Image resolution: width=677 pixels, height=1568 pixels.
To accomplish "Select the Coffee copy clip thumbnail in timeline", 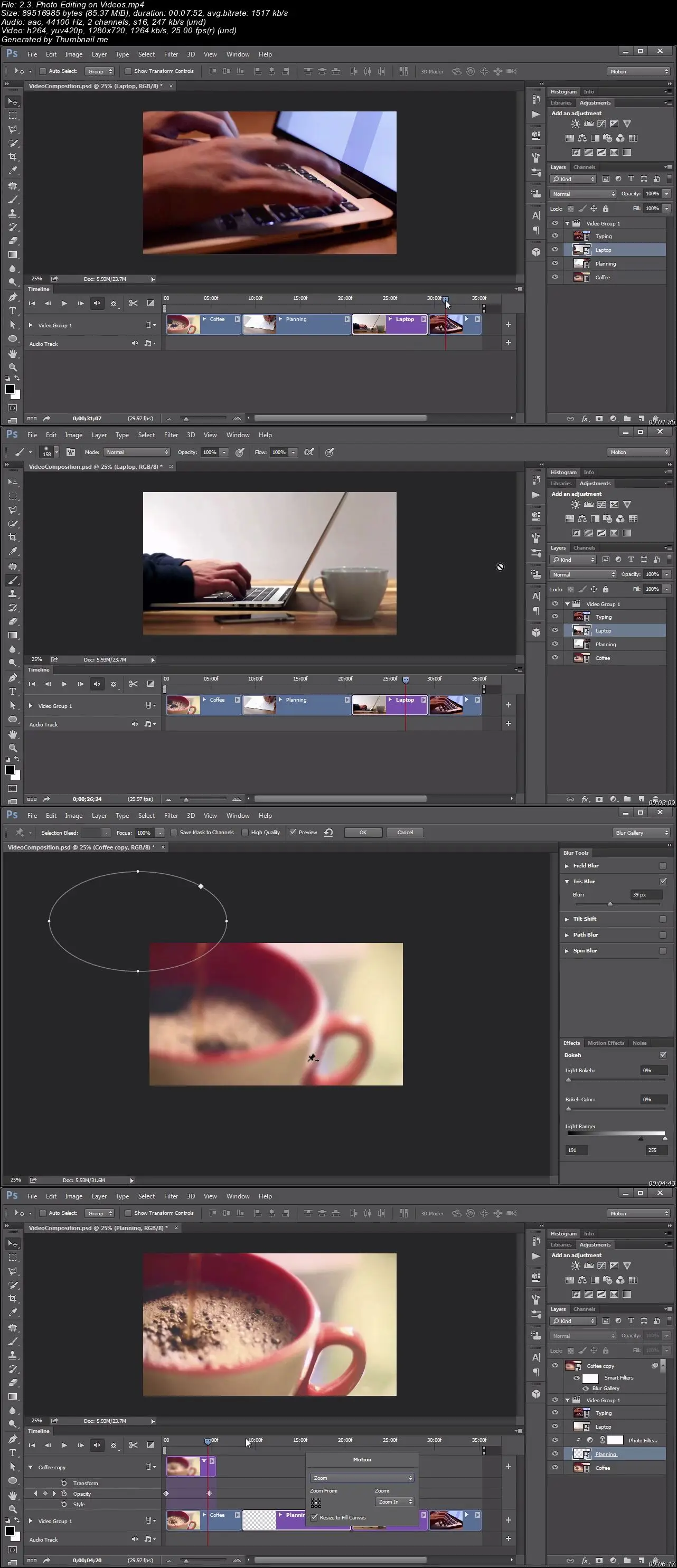I will coord(183,1466).
